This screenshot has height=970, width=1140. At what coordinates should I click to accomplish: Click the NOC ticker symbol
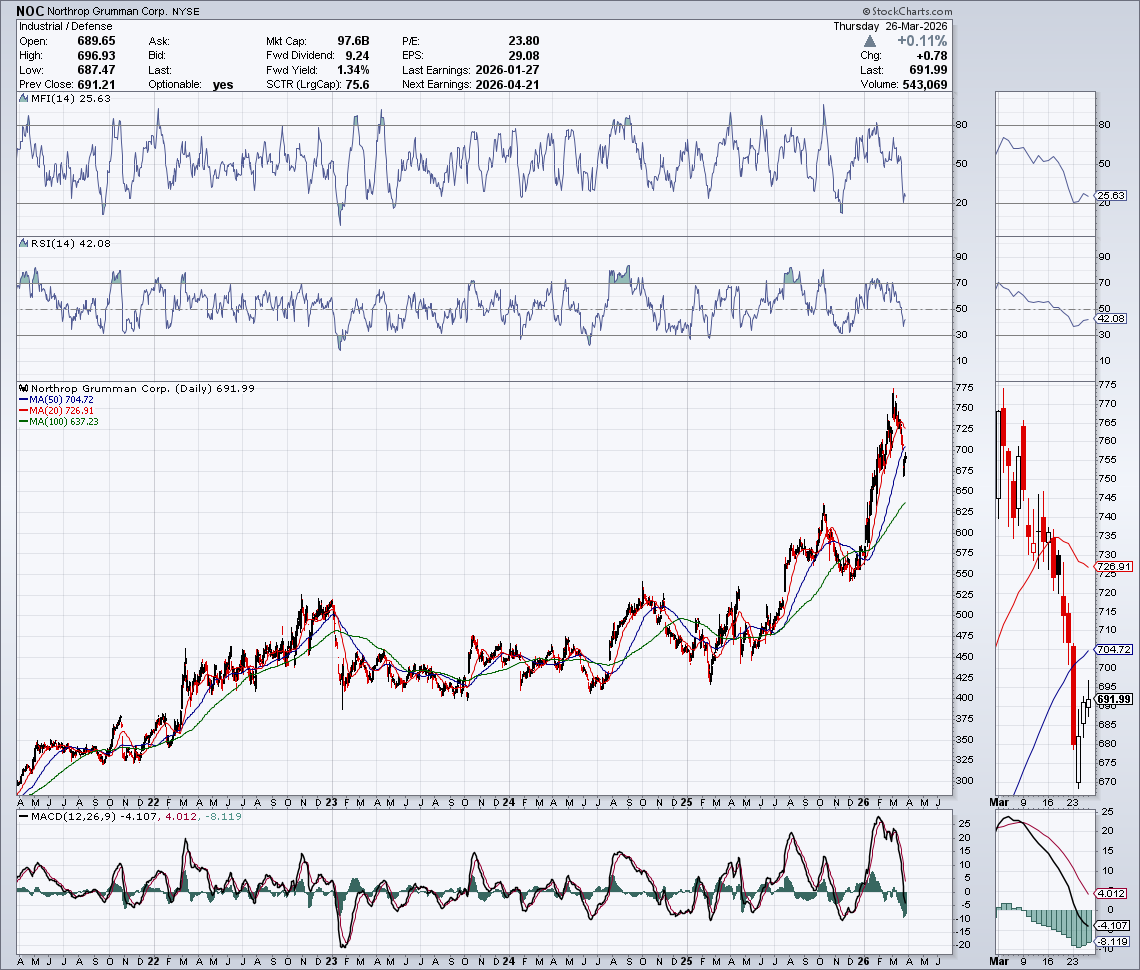click(31, 11)
